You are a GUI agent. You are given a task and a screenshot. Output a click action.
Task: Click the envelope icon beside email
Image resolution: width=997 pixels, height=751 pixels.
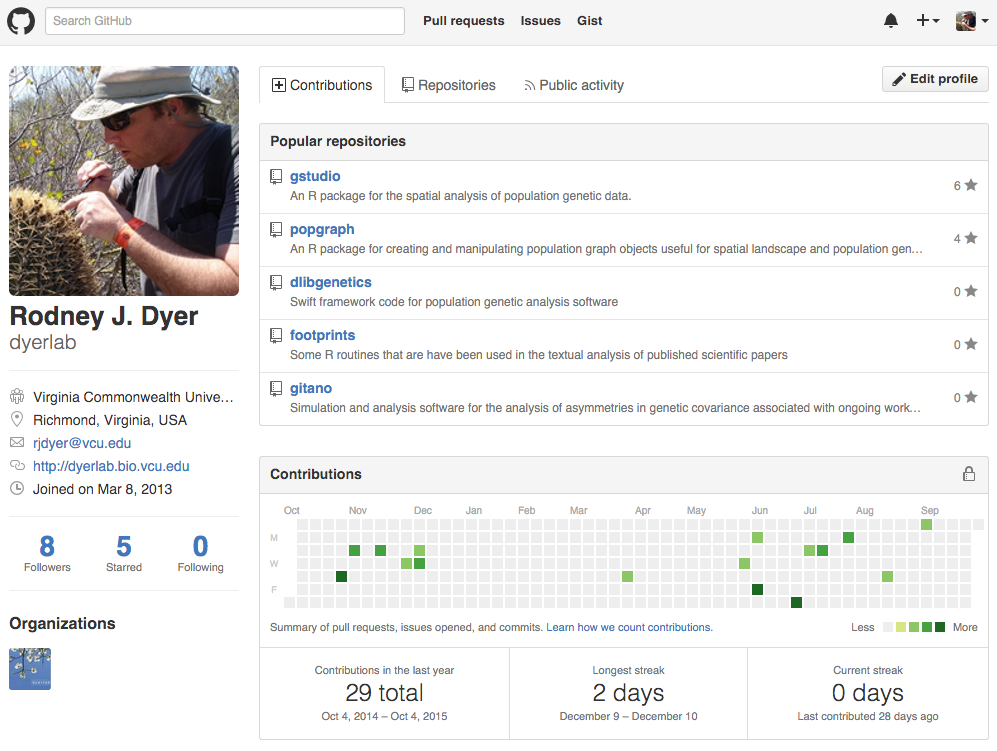click(17, 443)
